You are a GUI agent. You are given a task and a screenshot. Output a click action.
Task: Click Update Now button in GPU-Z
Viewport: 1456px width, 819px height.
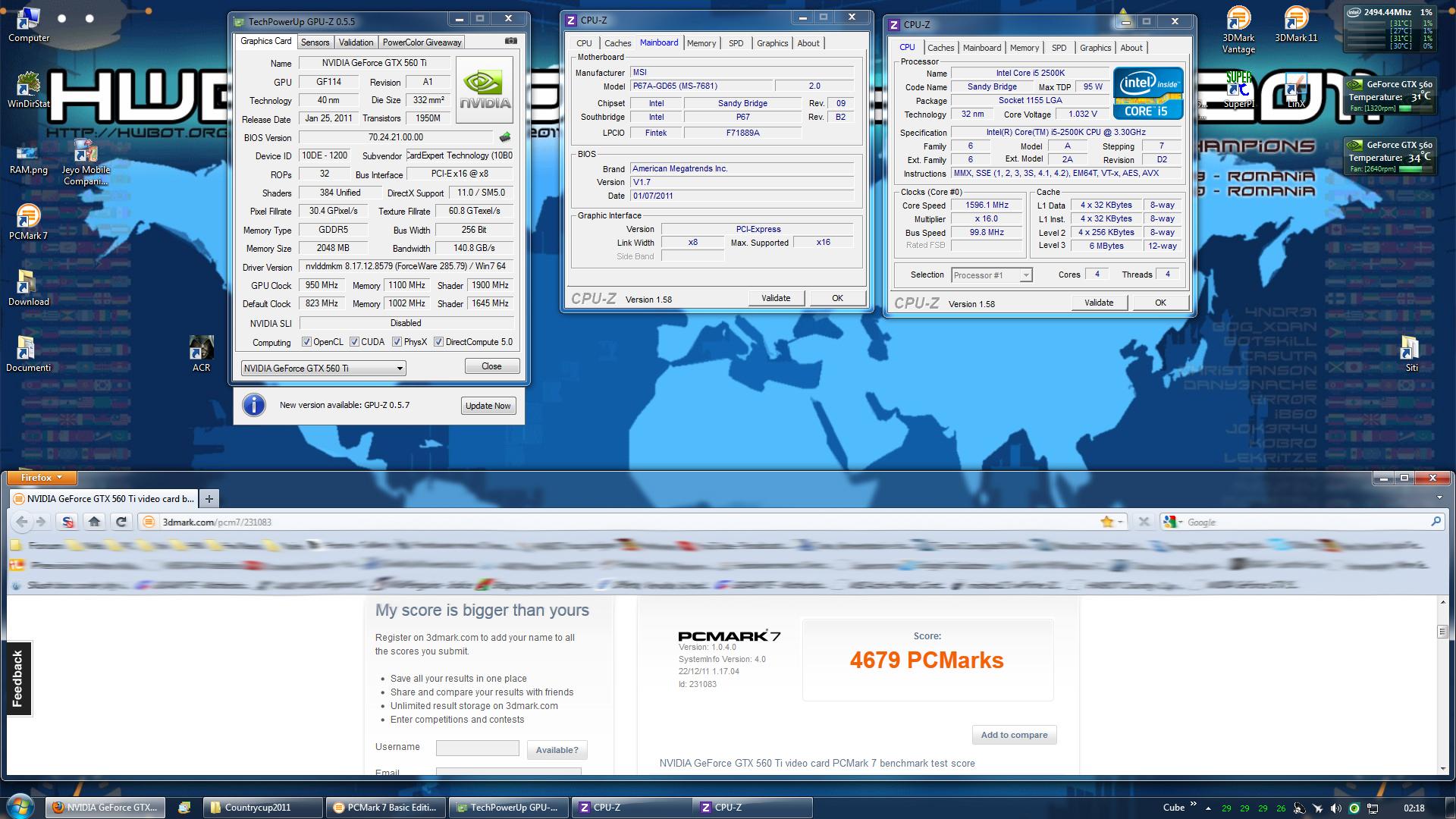(488, 406)
